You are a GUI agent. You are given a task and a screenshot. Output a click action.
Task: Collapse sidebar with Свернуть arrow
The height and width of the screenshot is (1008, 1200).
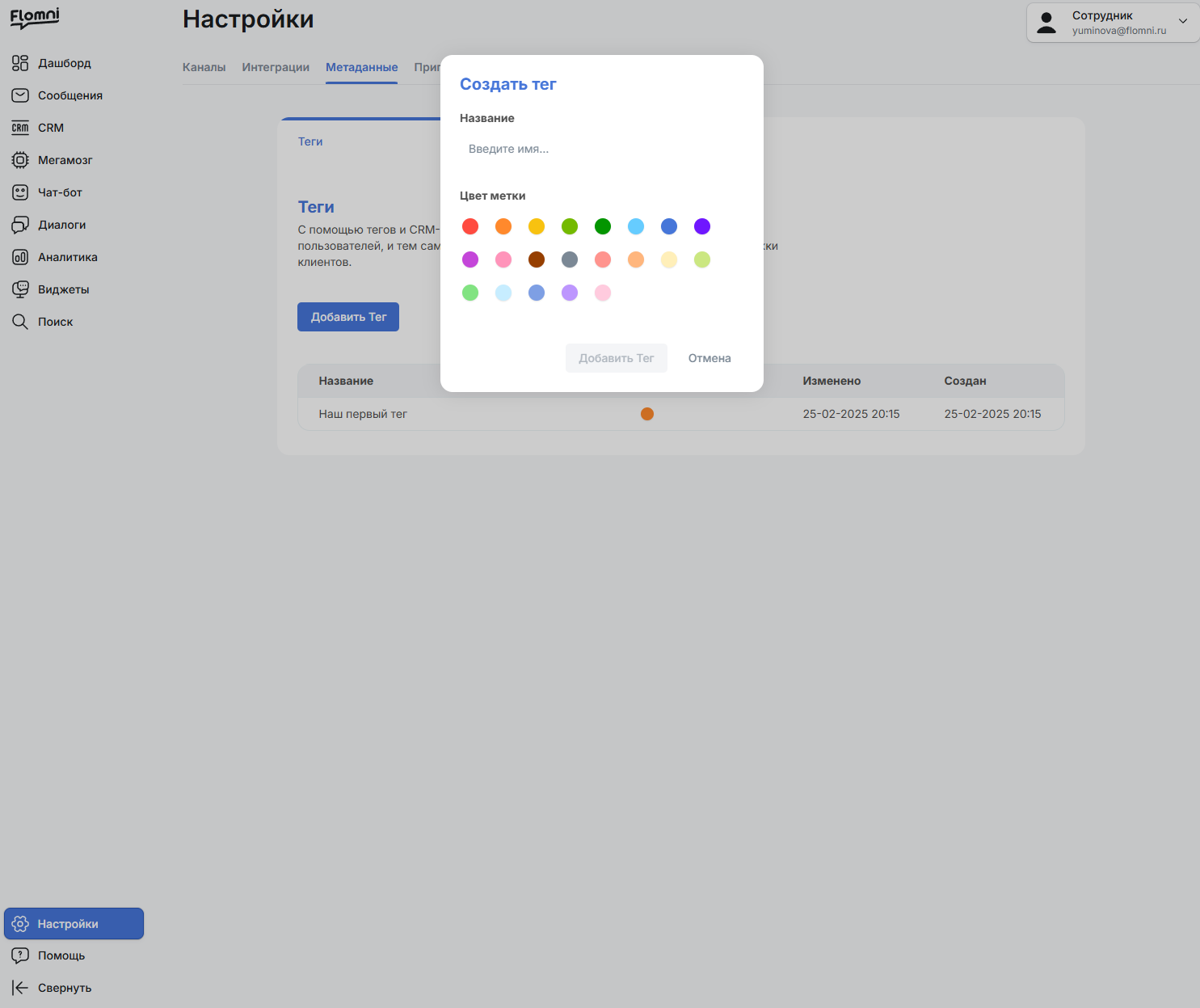coord(20,988)
